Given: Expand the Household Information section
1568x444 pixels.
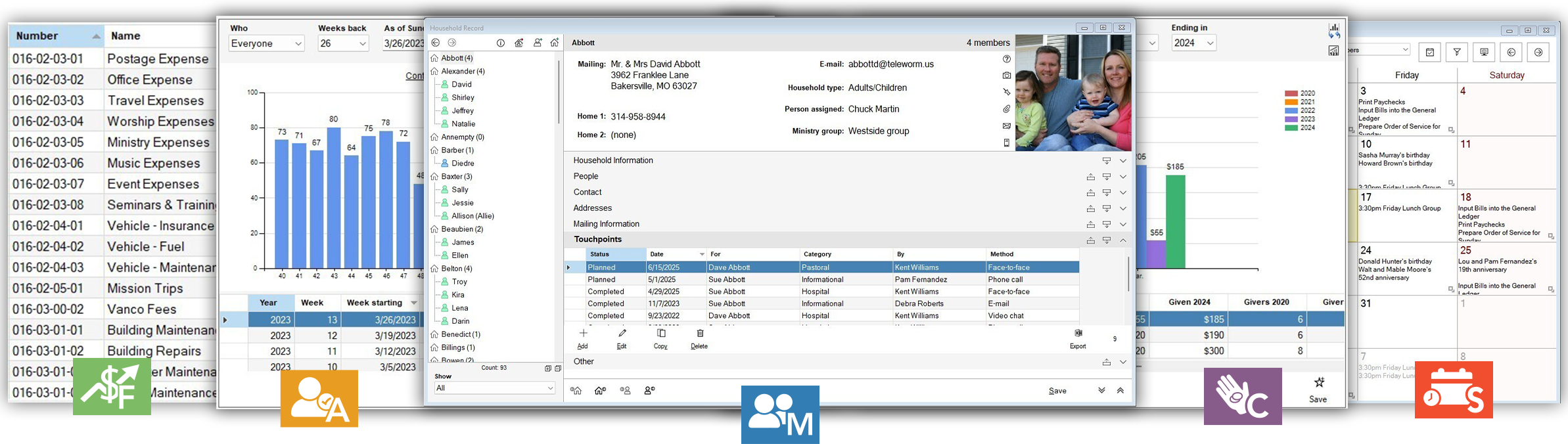Looking at the screenshot, I should (x=1123, y=161).
